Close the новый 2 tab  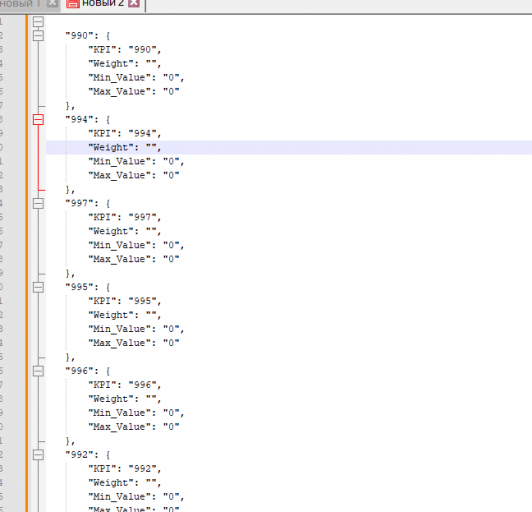134,3
